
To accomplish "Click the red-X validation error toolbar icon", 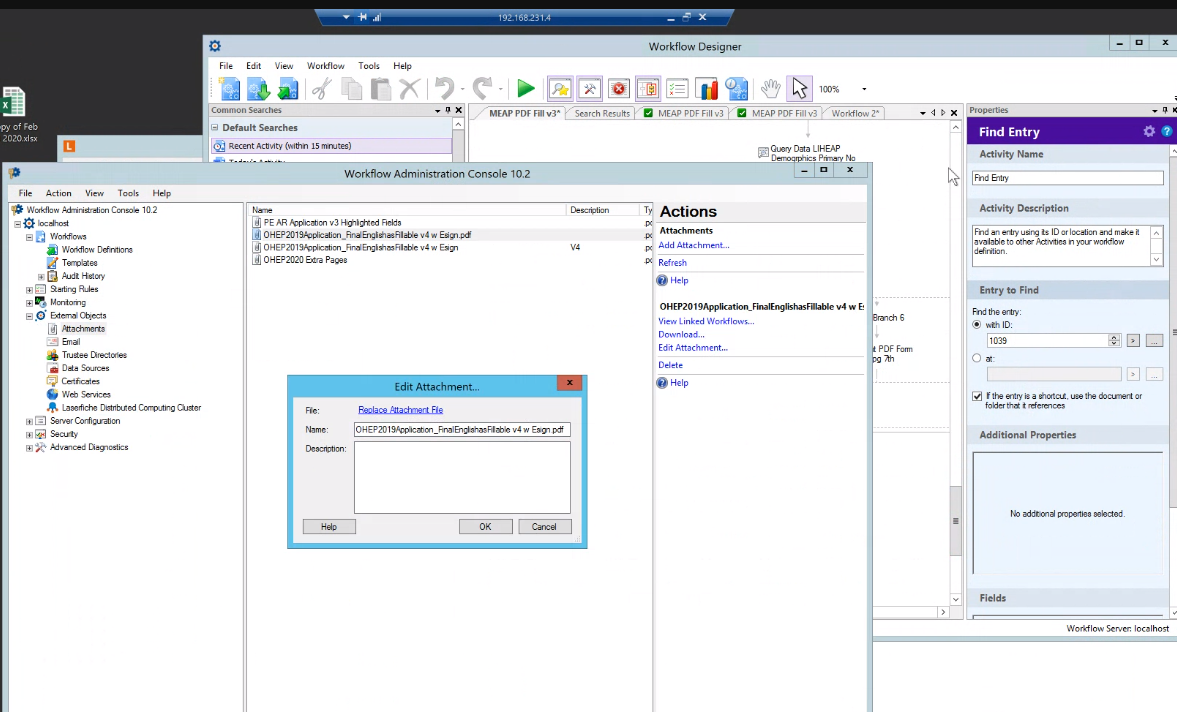I will [619, 89].
